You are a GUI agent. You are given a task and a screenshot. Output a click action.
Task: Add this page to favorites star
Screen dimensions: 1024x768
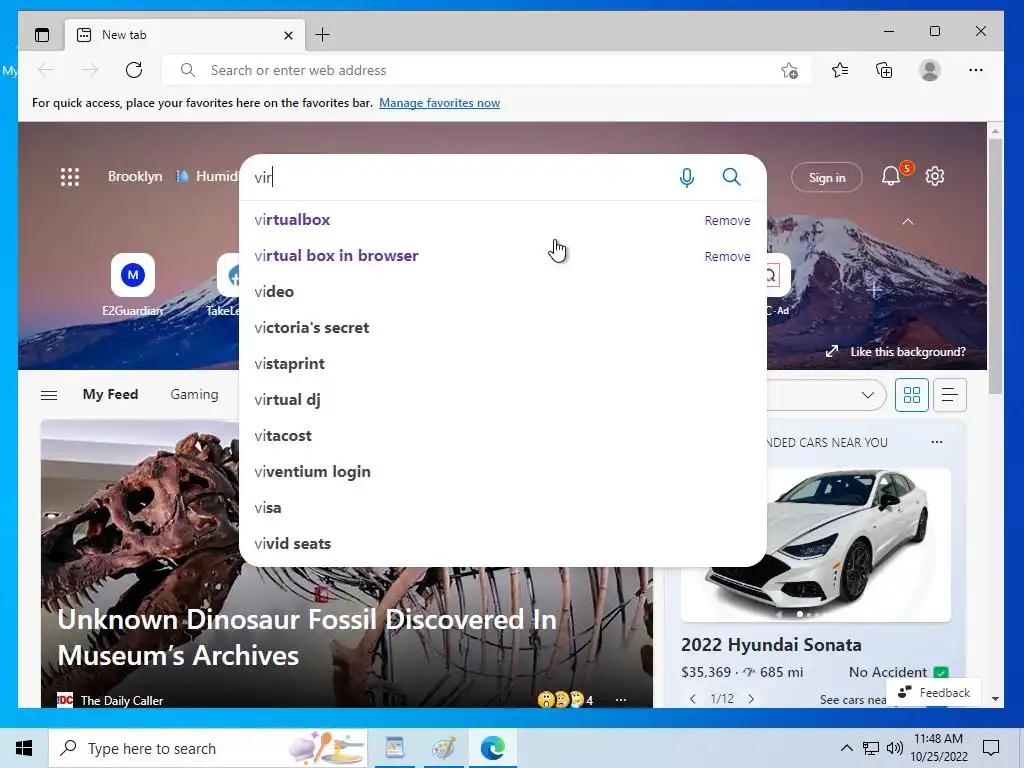790,71
